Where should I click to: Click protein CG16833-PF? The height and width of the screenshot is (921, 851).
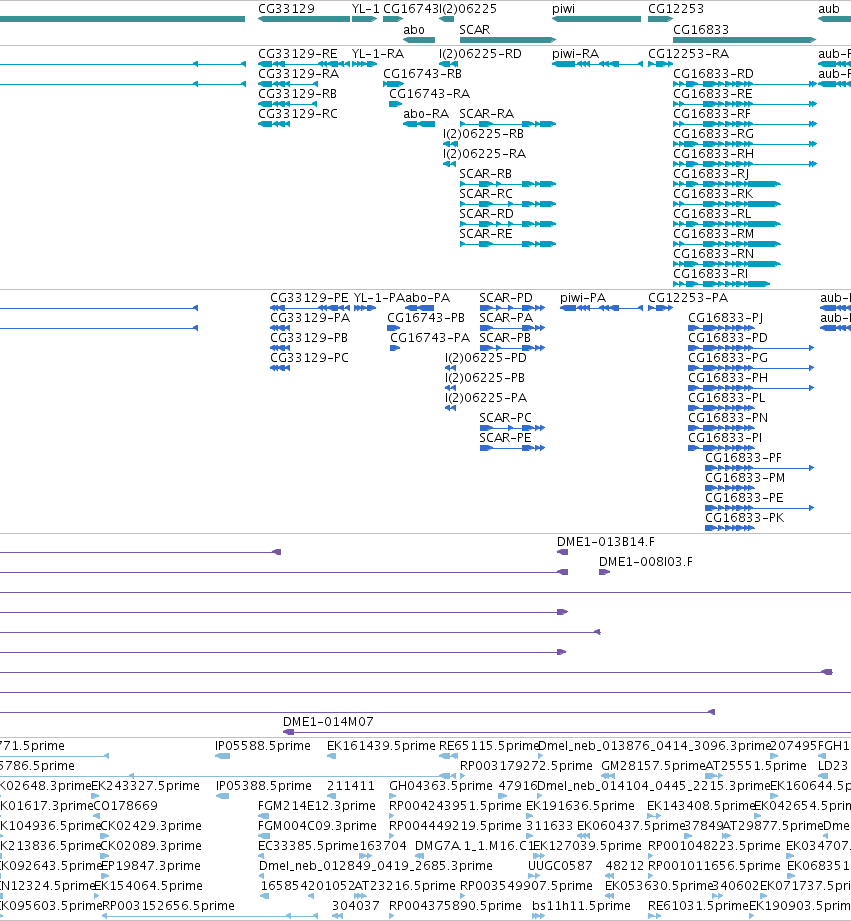[x=743, y=458]
